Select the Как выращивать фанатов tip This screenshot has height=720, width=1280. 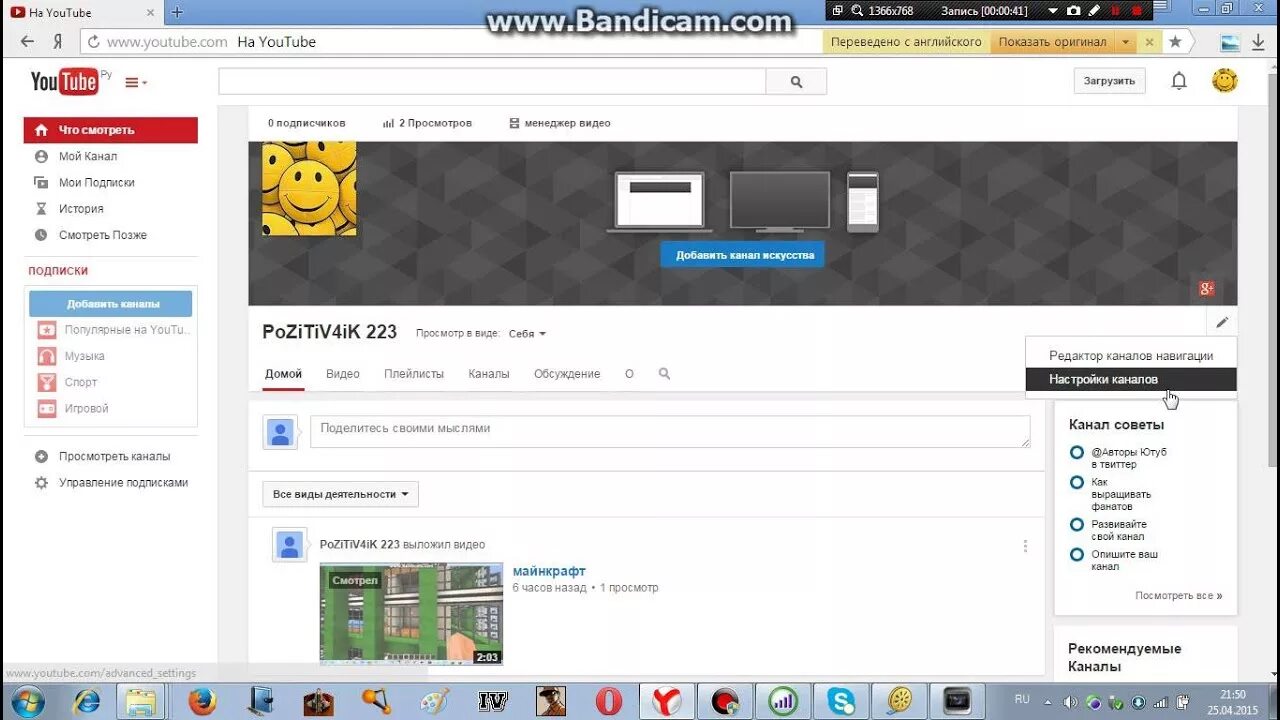coord(1121,494)
